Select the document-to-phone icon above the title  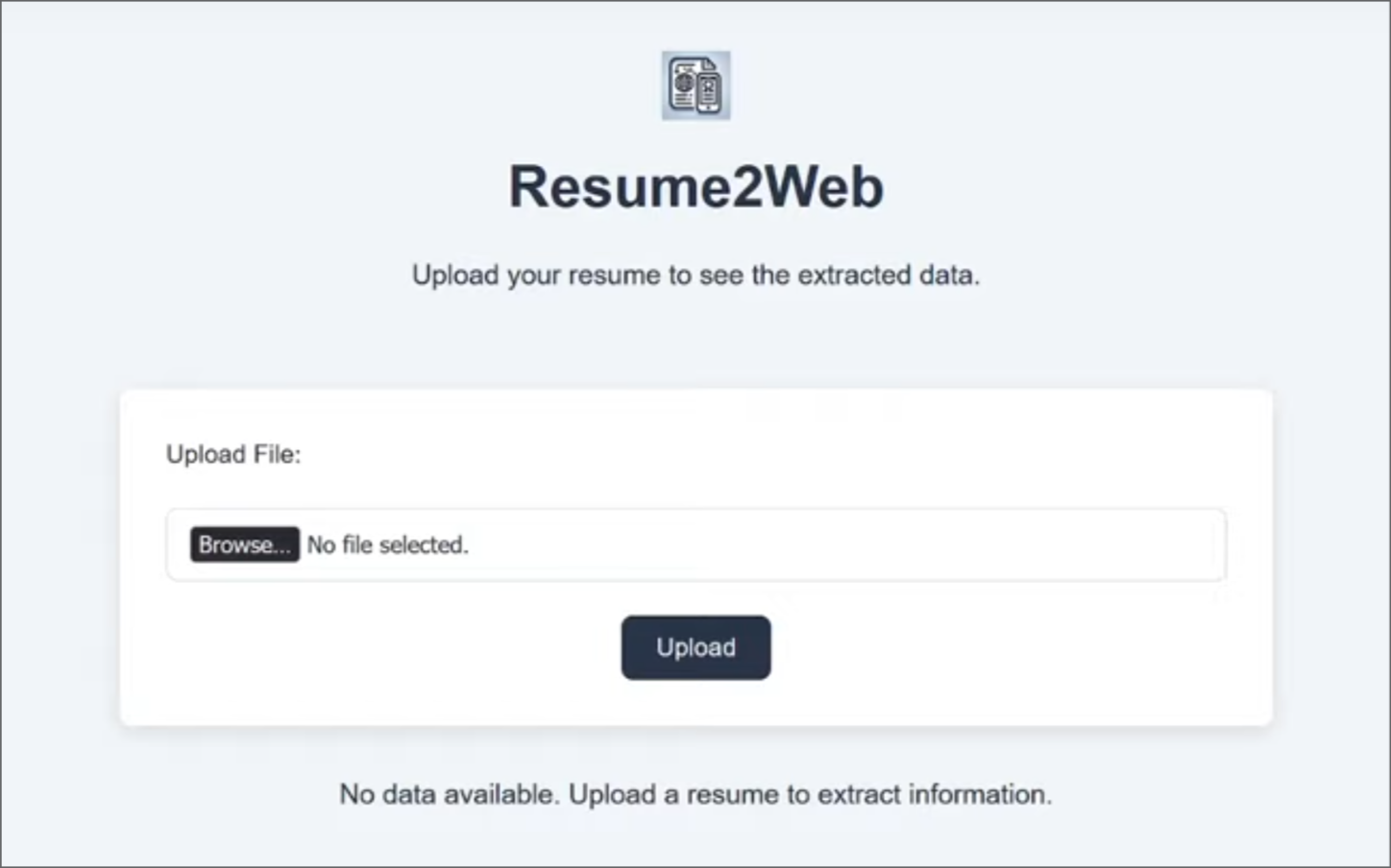coord(695,85)
